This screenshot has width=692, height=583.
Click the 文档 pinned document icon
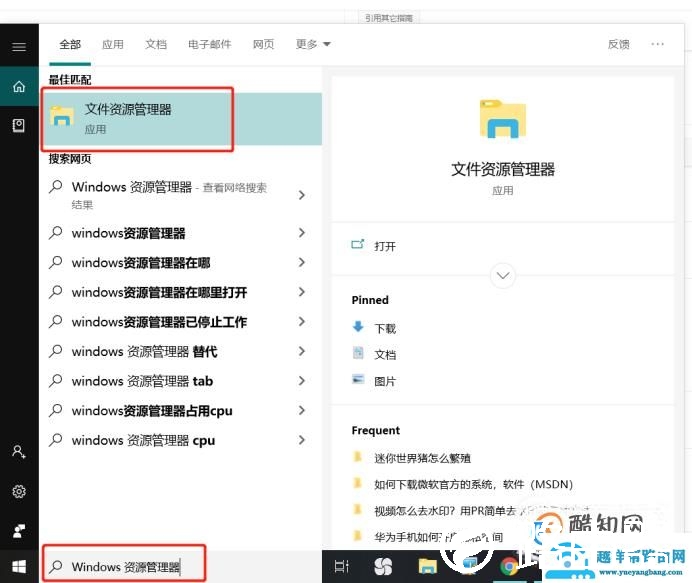click(x=358, y=353)
